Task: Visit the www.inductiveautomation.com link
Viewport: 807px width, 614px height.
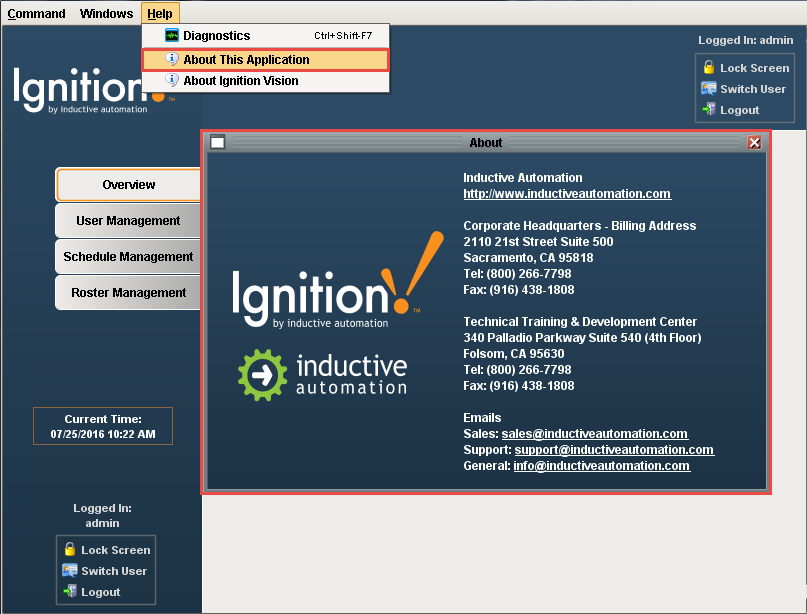Action: pyautogui.click(x=567, y=194)
